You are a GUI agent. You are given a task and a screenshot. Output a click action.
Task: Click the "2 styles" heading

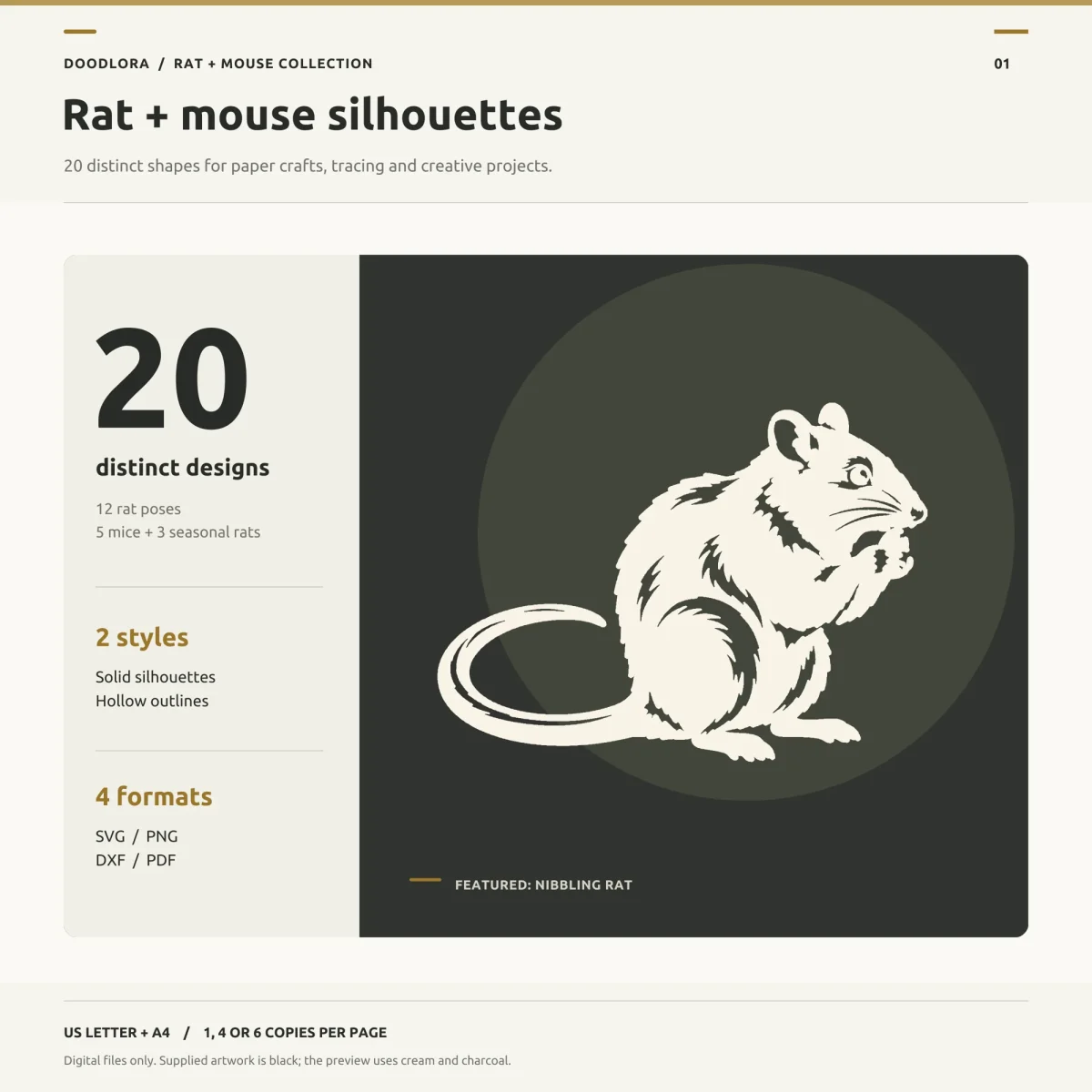point(142,638)
